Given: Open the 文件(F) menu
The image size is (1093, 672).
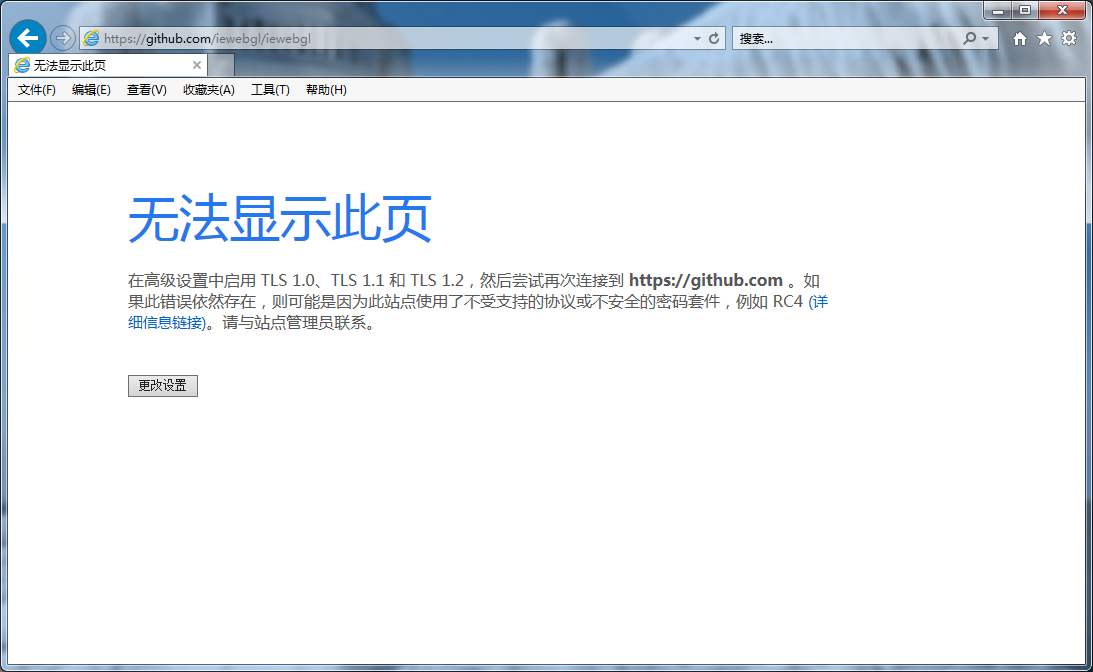Looking at the screenshot, I should tap(37, 90).
